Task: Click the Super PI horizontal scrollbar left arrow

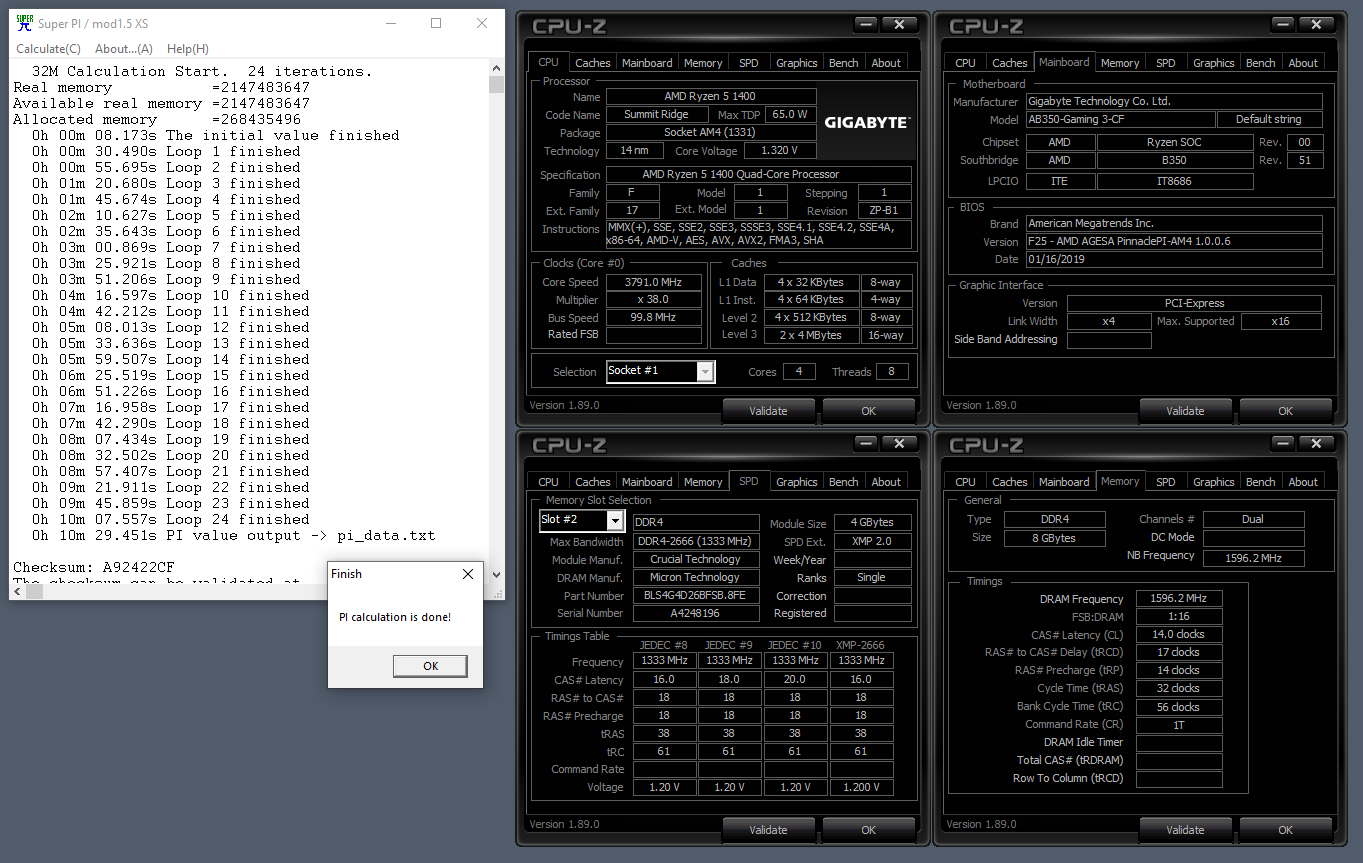Action: pyautogui.click(x=19, y=591)
